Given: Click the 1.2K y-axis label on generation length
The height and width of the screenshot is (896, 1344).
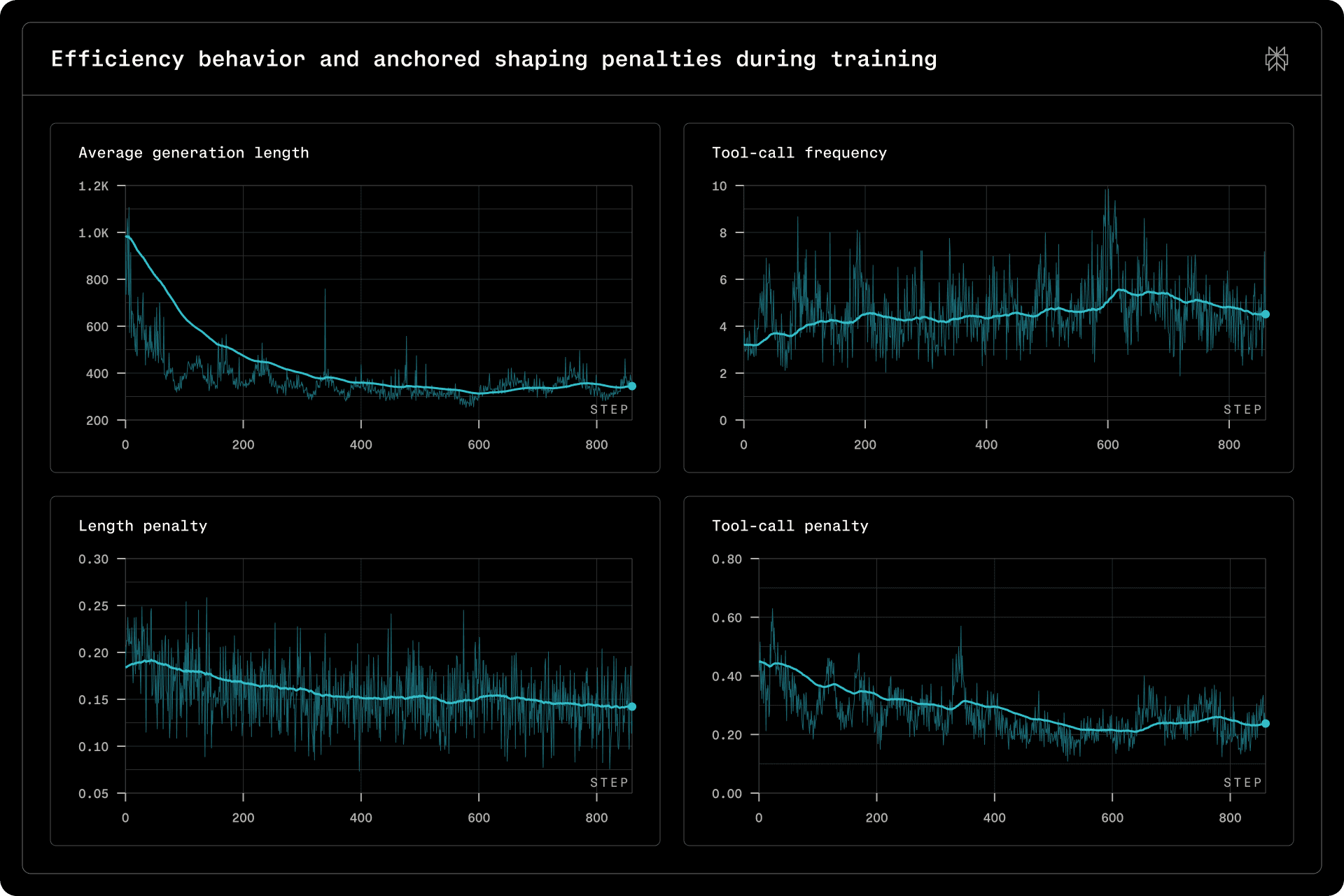Looking at the screenshot, I should (x=93, y=186).
